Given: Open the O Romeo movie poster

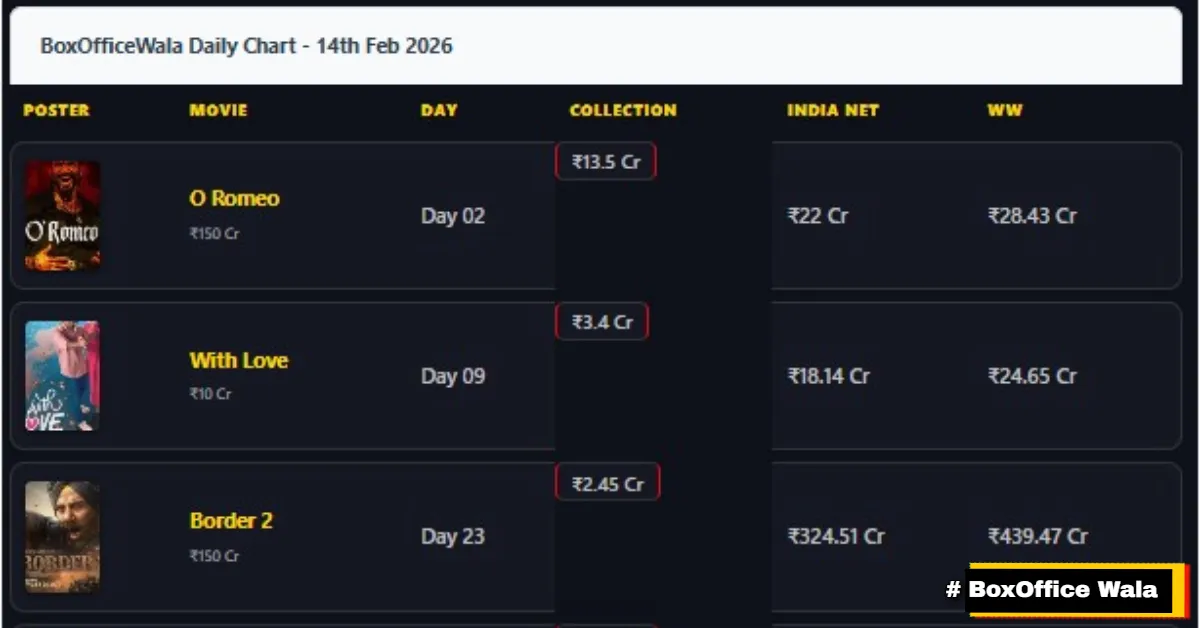Looking at the screenshot, I should (x=62, y=215).
